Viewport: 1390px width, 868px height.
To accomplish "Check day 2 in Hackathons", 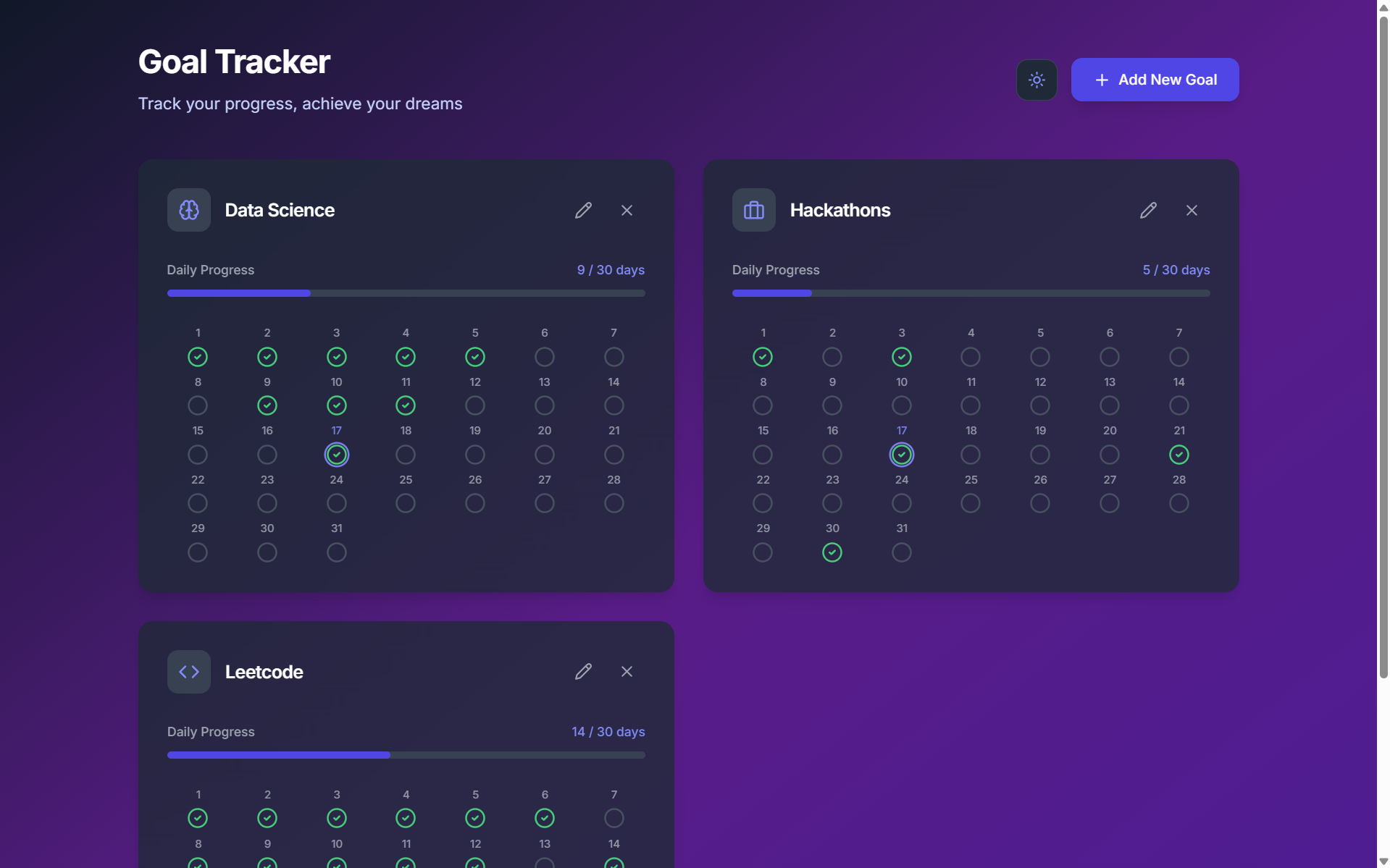I will (832, 357).
